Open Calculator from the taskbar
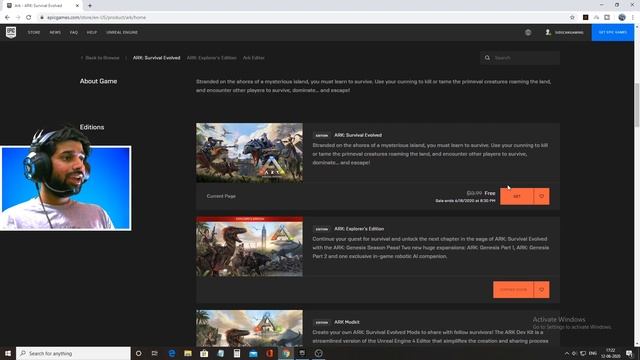640x360 pixels. pyautogui.click(x=237, y=353)
